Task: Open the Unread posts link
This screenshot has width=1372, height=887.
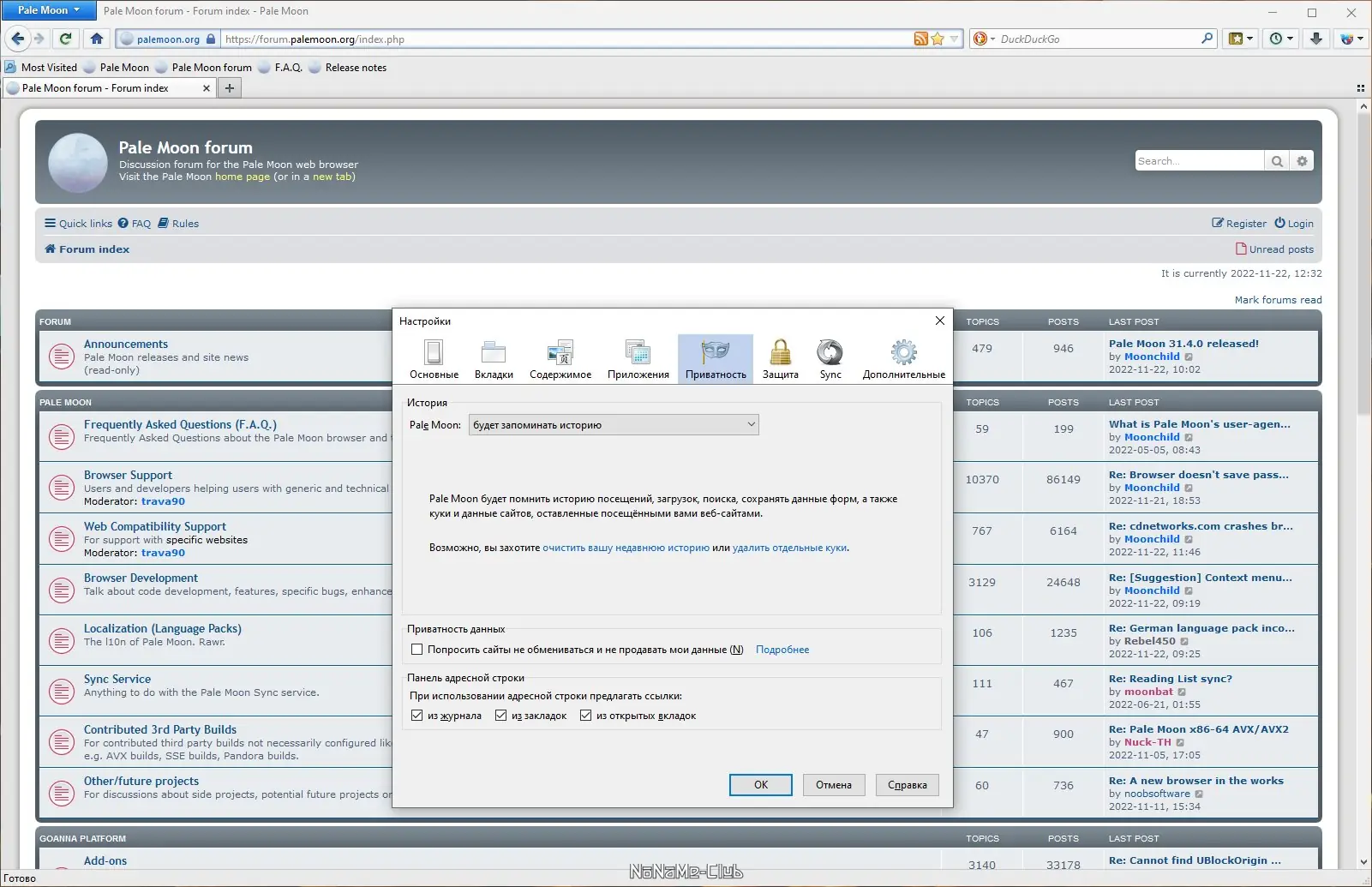Action: tap(1274, 249)
